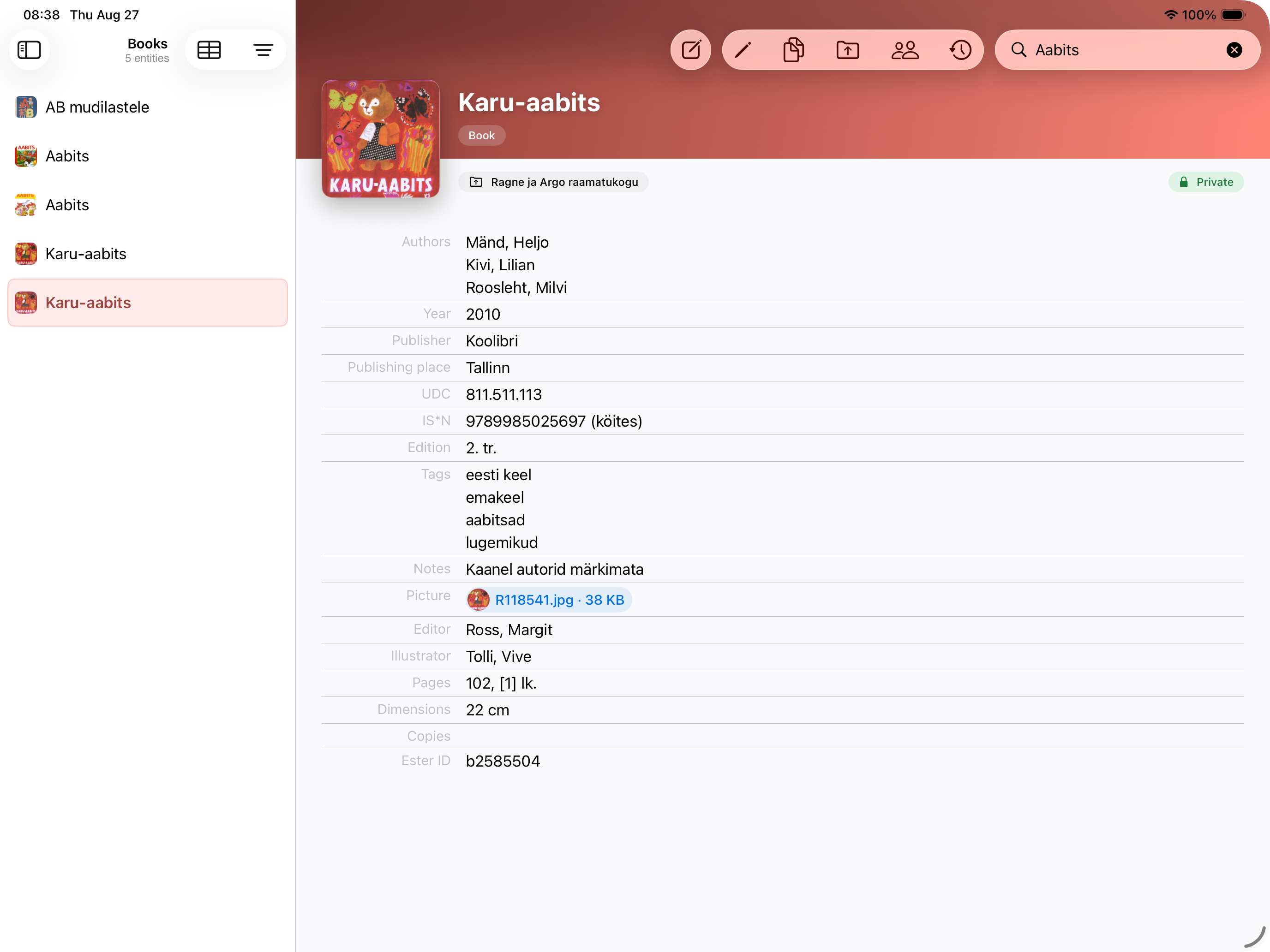Screen dimensions: 1270x952
Task: Click Ester ID b2585504
Action: coord(503,761)
